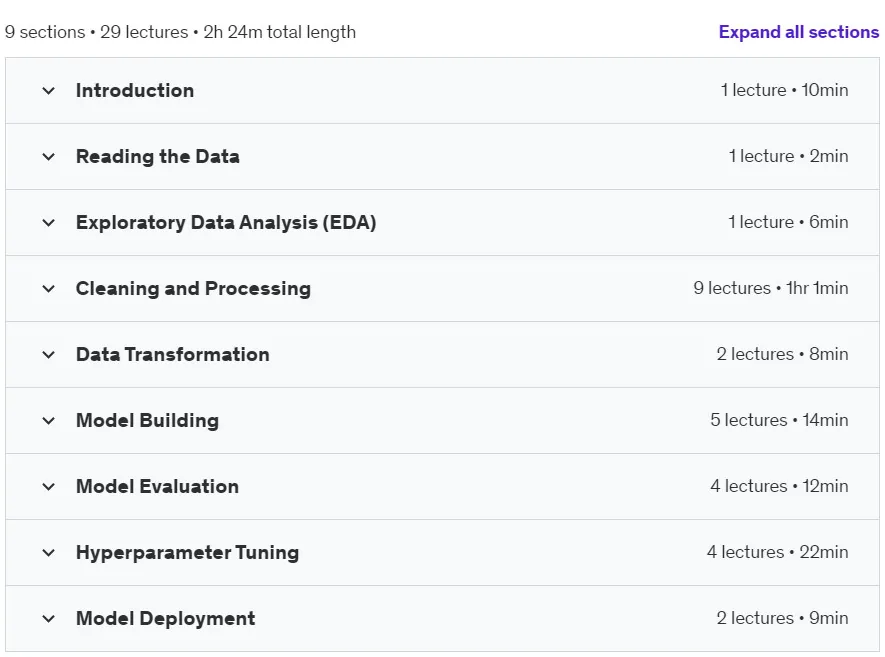Click the Cleaning and Processing title
The image size is (885, 657).
point(193,288)
